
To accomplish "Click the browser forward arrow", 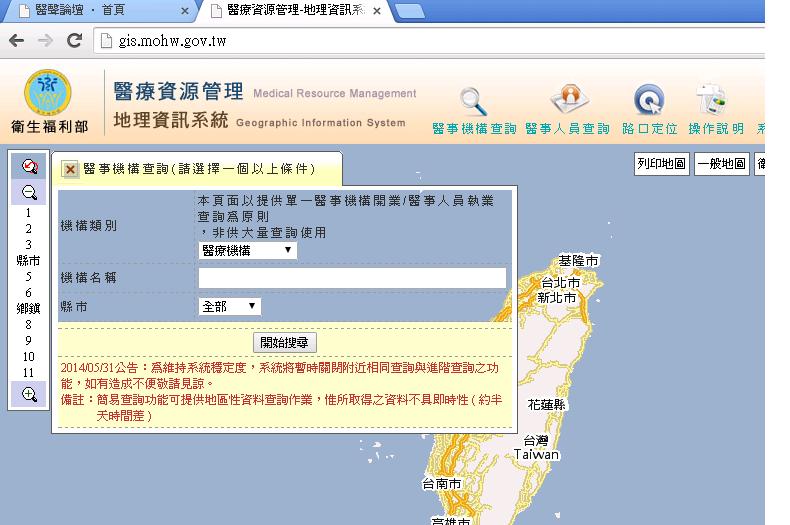I will tap(45, 41).
